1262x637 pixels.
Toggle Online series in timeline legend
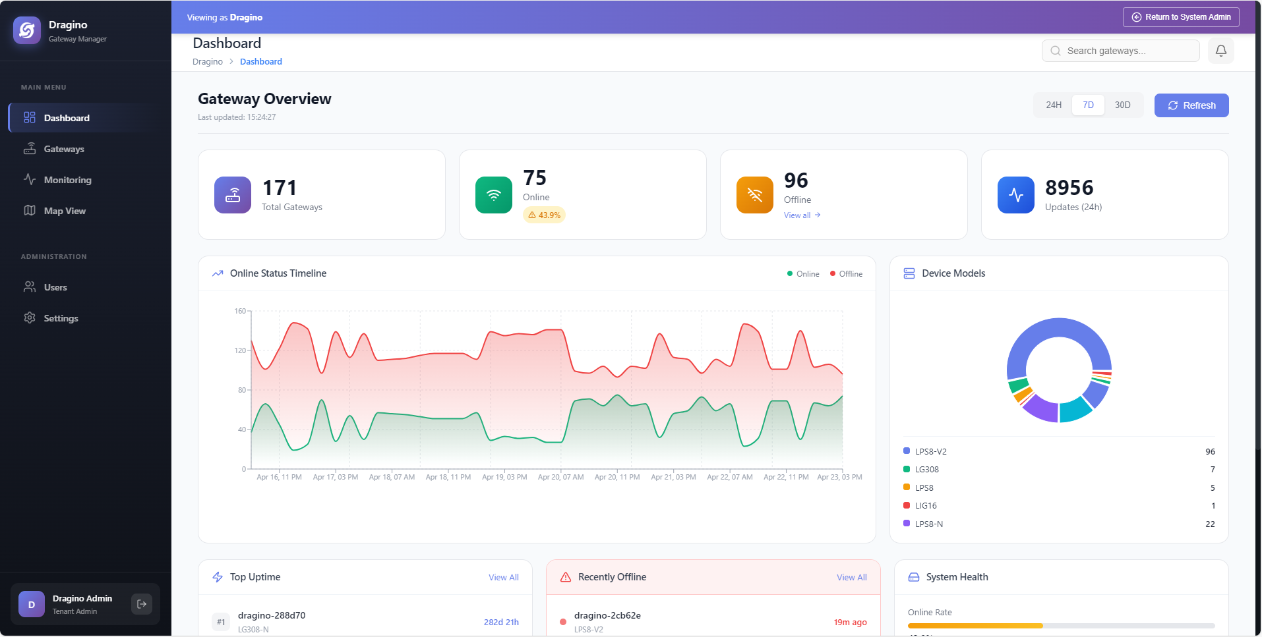click(804, 274)
